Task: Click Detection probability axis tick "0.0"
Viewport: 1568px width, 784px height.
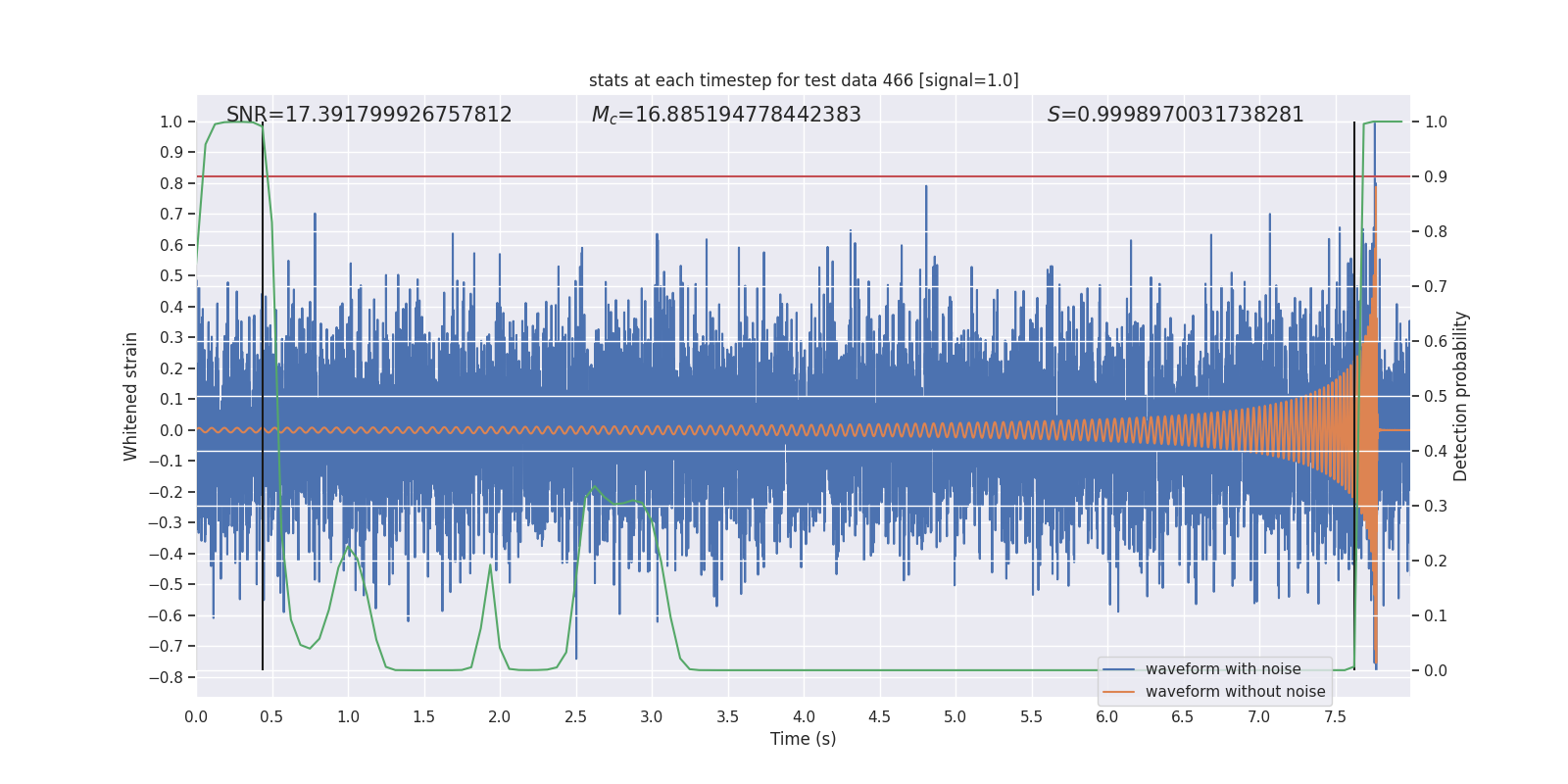Action: click(1436, 671)
